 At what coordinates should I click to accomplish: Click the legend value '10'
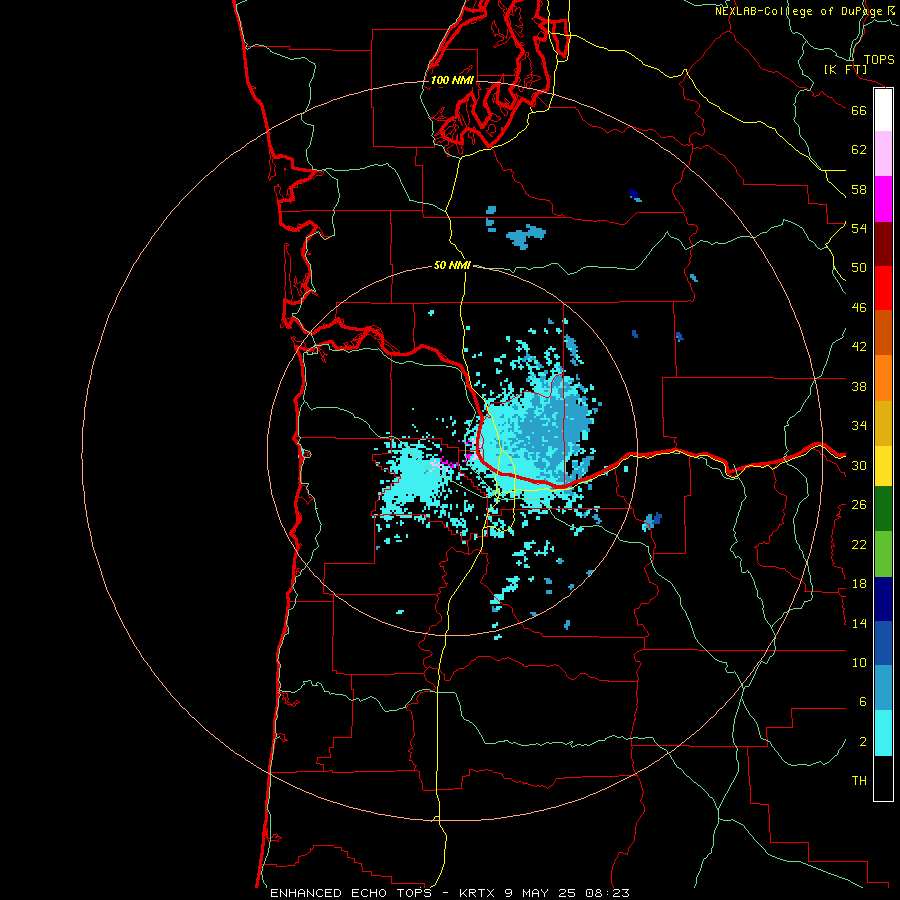pyautogui.click(x=859, y=663)
